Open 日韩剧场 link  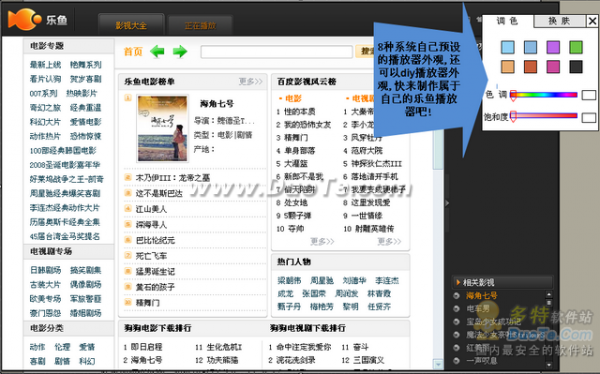point(46,270)
